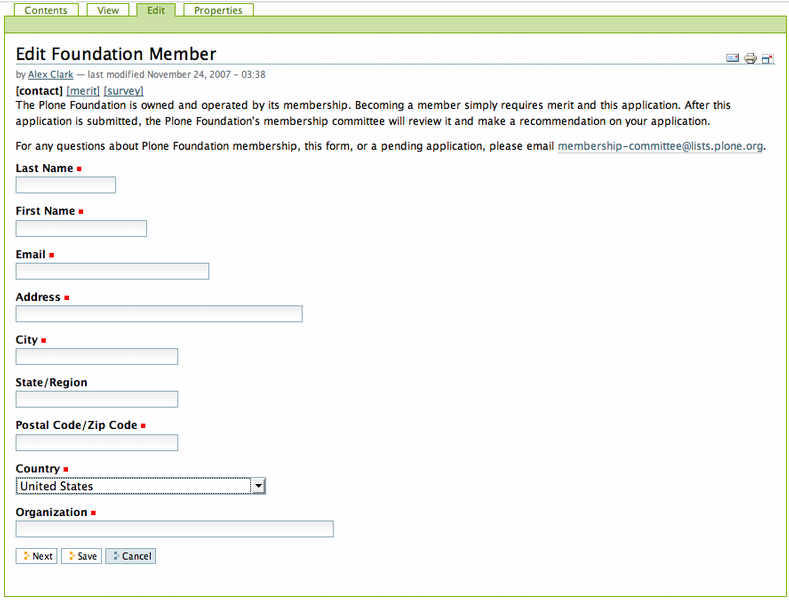Image resolution: width=789 pixels, height=600 pixels.
Task: Select the Address text field
Action: click(x=159, y=314)
